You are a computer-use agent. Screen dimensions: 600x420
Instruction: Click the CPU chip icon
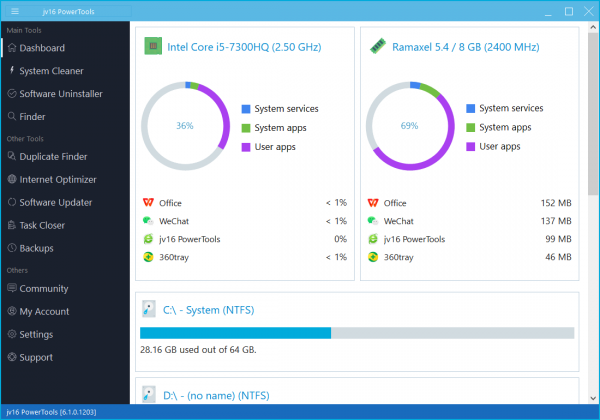tap(153, 46)
